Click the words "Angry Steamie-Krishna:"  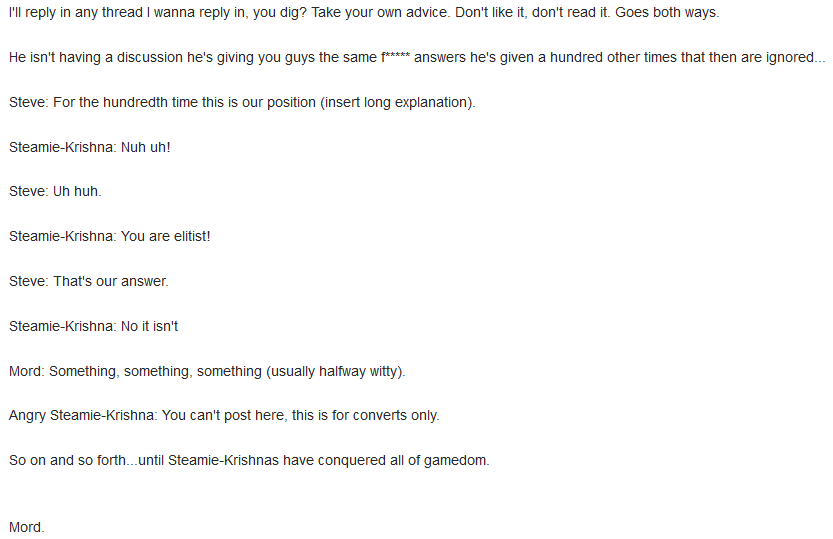click(x=82, y=415)
